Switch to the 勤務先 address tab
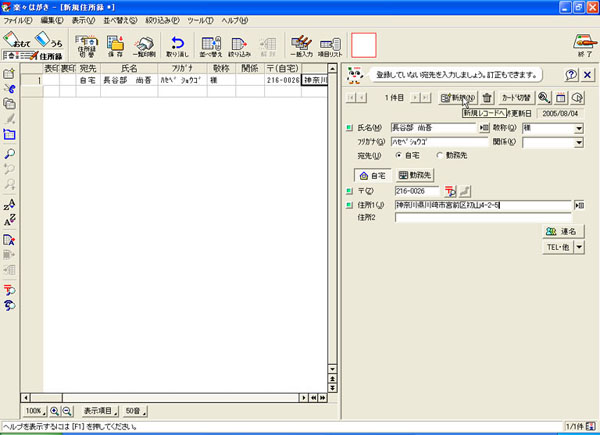This screenshot has width=600, height=435. 416,174
